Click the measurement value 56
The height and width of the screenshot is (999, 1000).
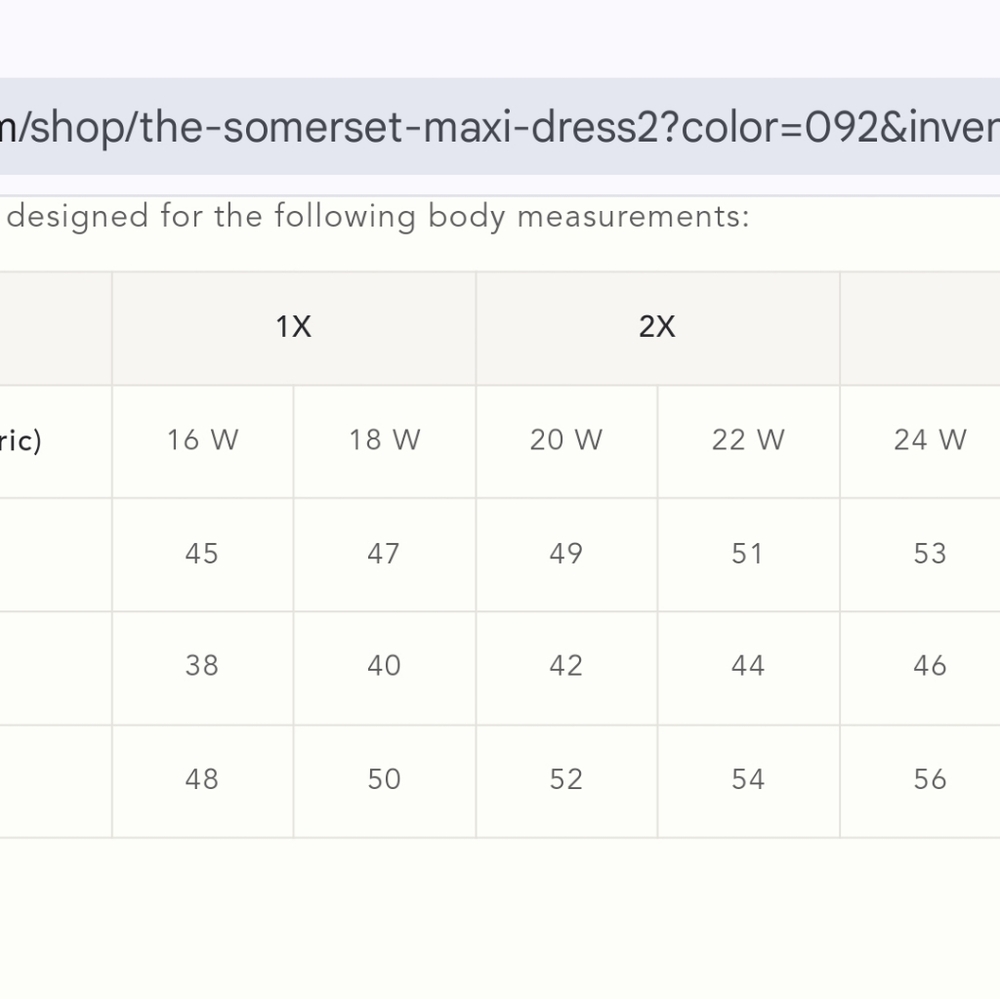click(930, 780)
